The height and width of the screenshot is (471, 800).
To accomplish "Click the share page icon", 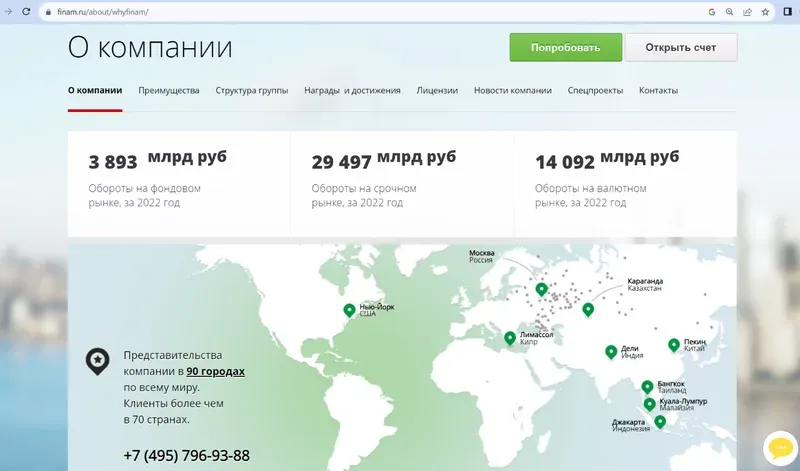I will [747, 12].
